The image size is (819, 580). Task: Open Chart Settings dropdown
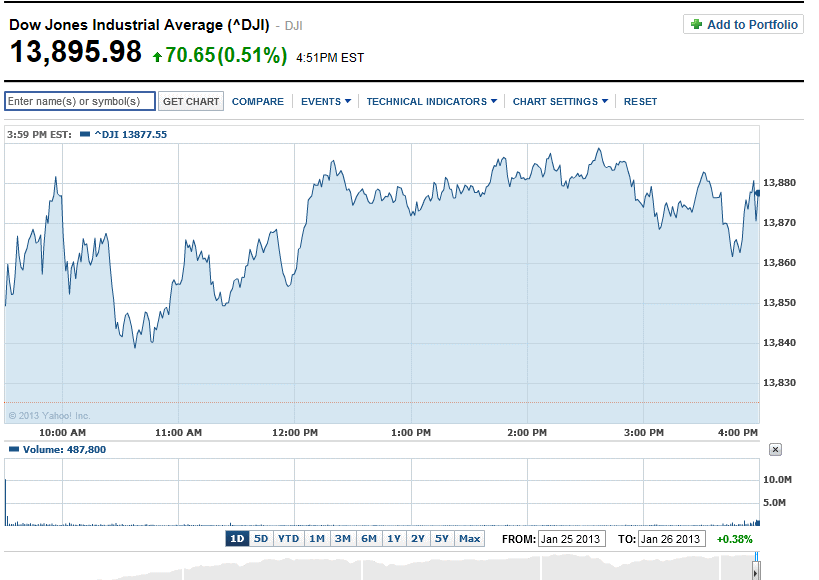coord(560,101)
